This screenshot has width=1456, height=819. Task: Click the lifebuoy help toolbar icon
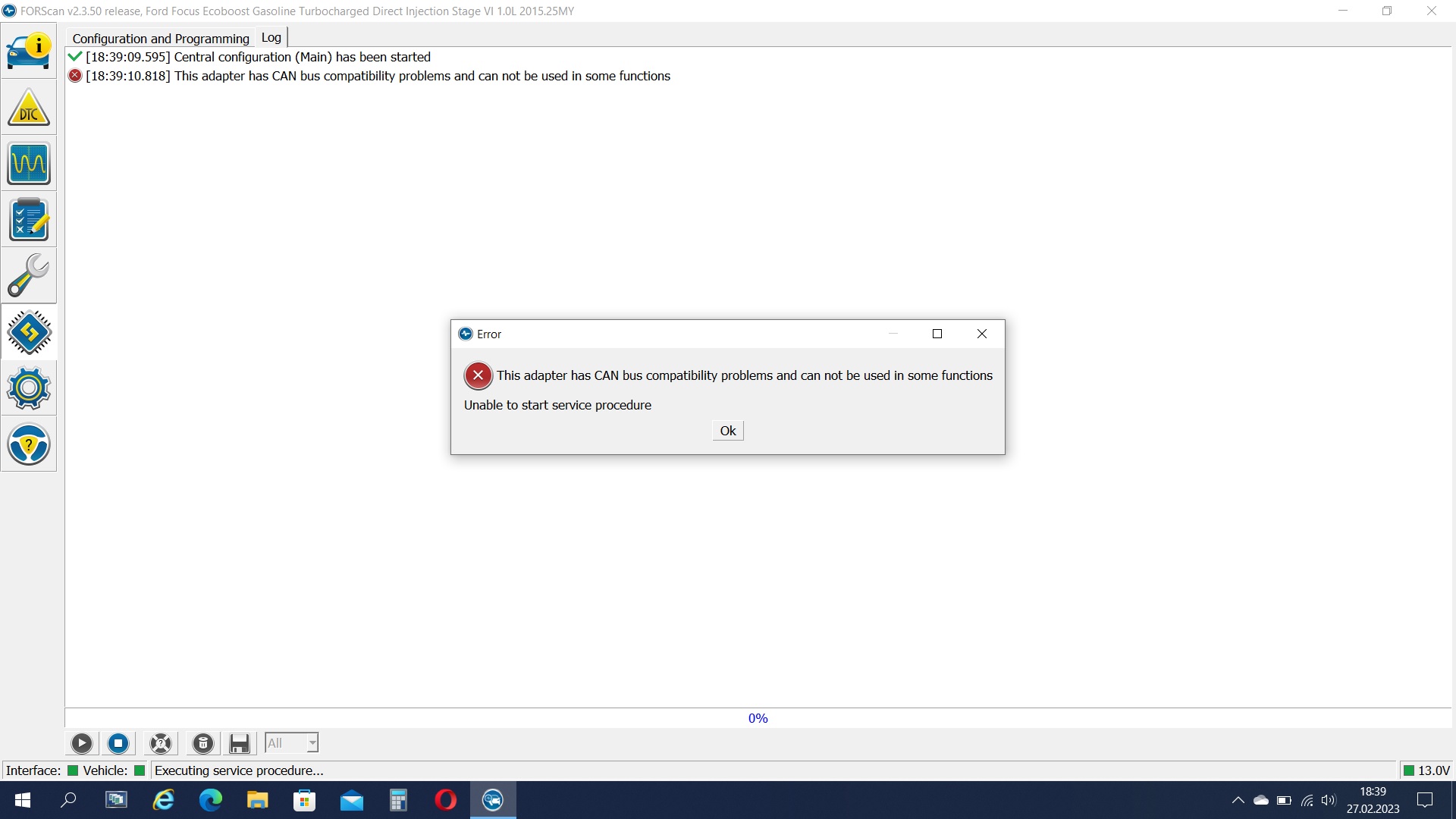point(161,743)
